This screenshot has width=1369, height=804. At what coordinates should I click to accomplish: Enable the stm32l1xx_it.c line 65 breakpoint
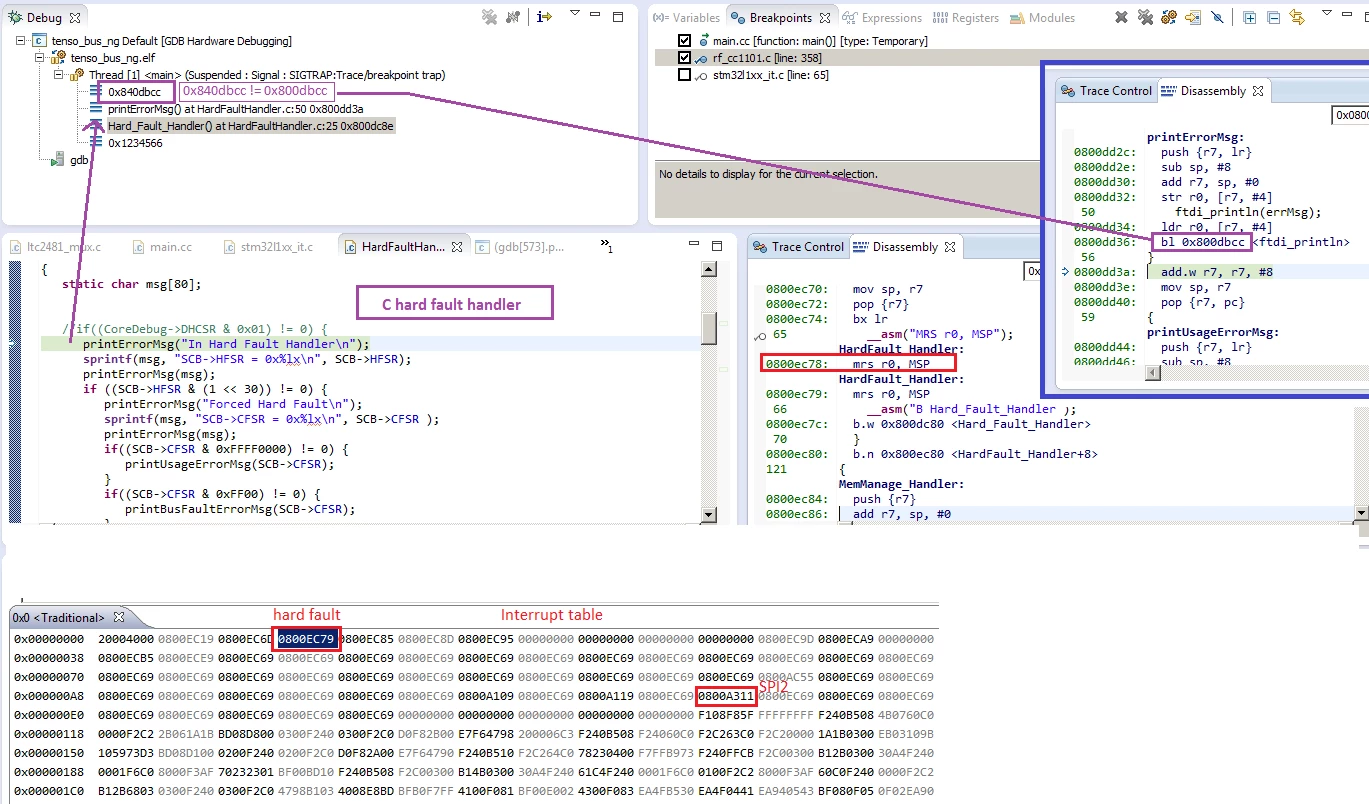(684, 75)
